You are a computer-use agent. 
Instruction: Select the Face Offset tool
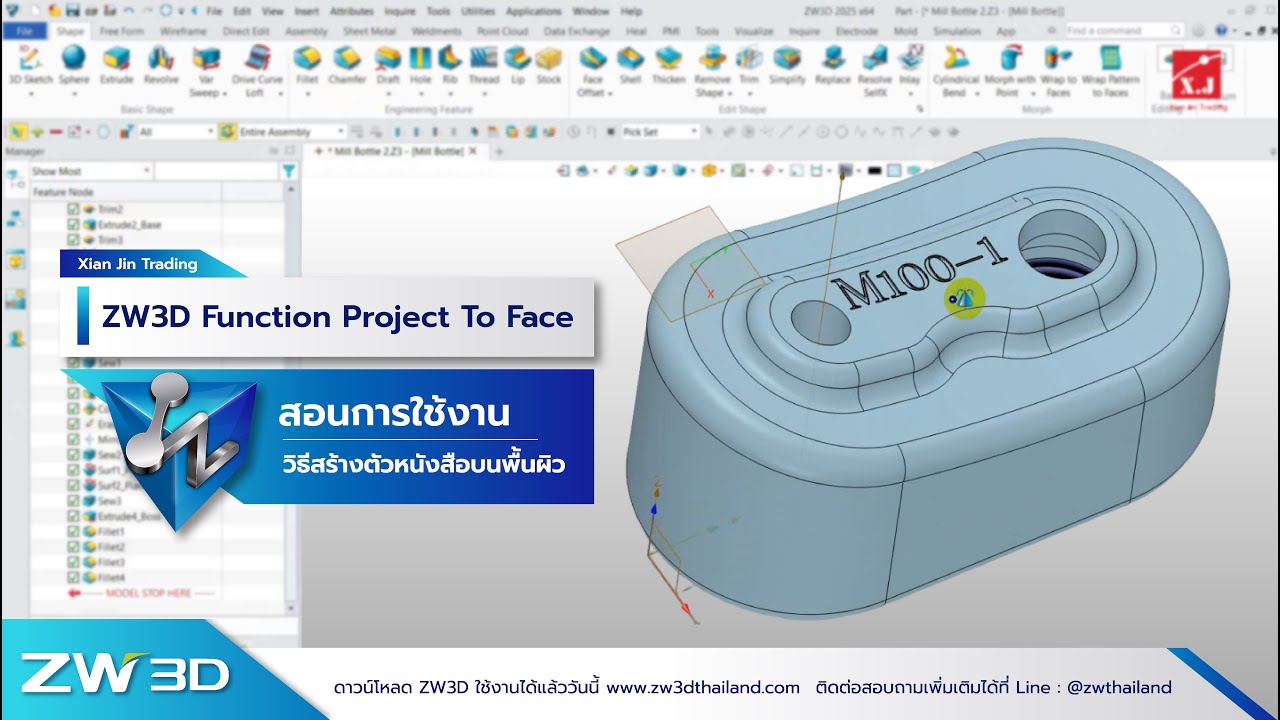[x=592, y=71]
